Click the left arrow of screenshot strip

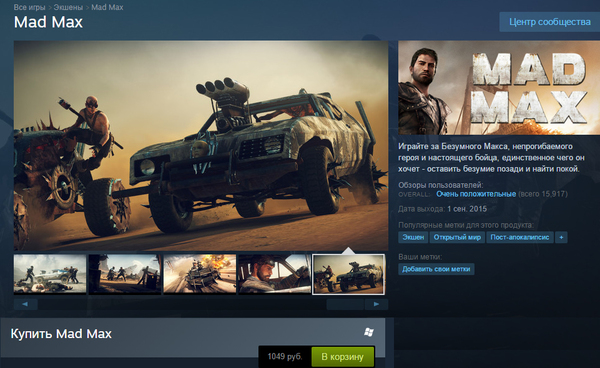(26, 304)
